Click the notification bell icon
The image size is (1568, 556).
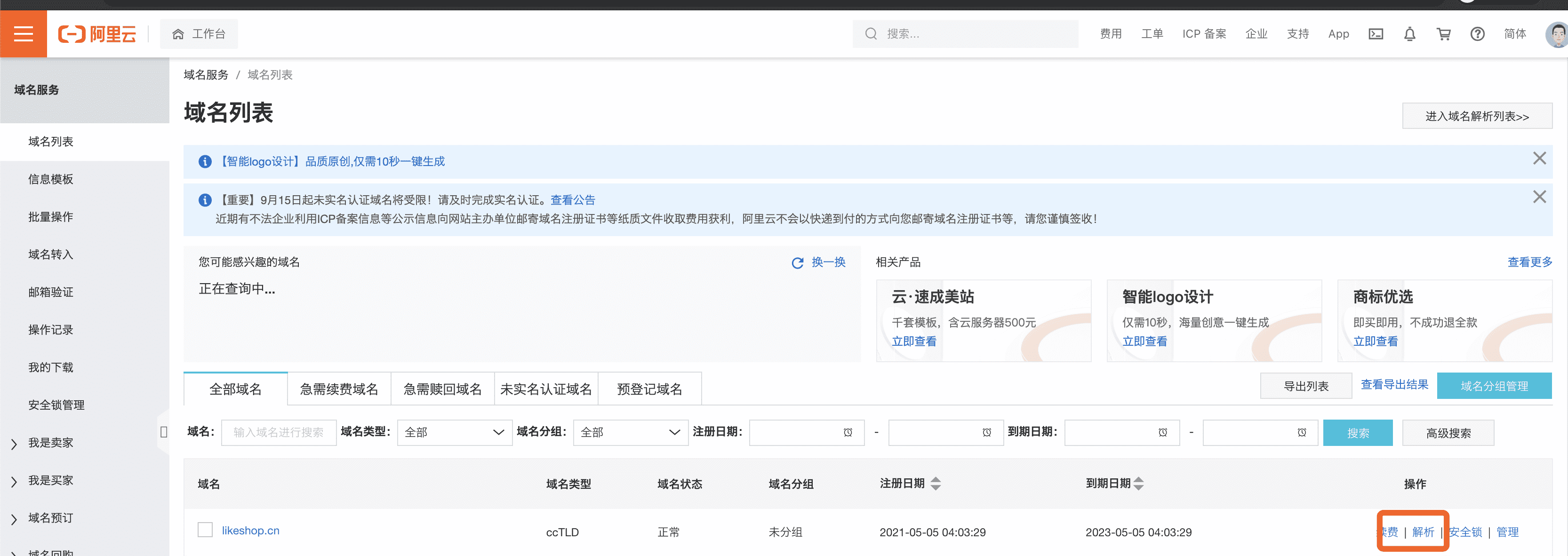1409,34
